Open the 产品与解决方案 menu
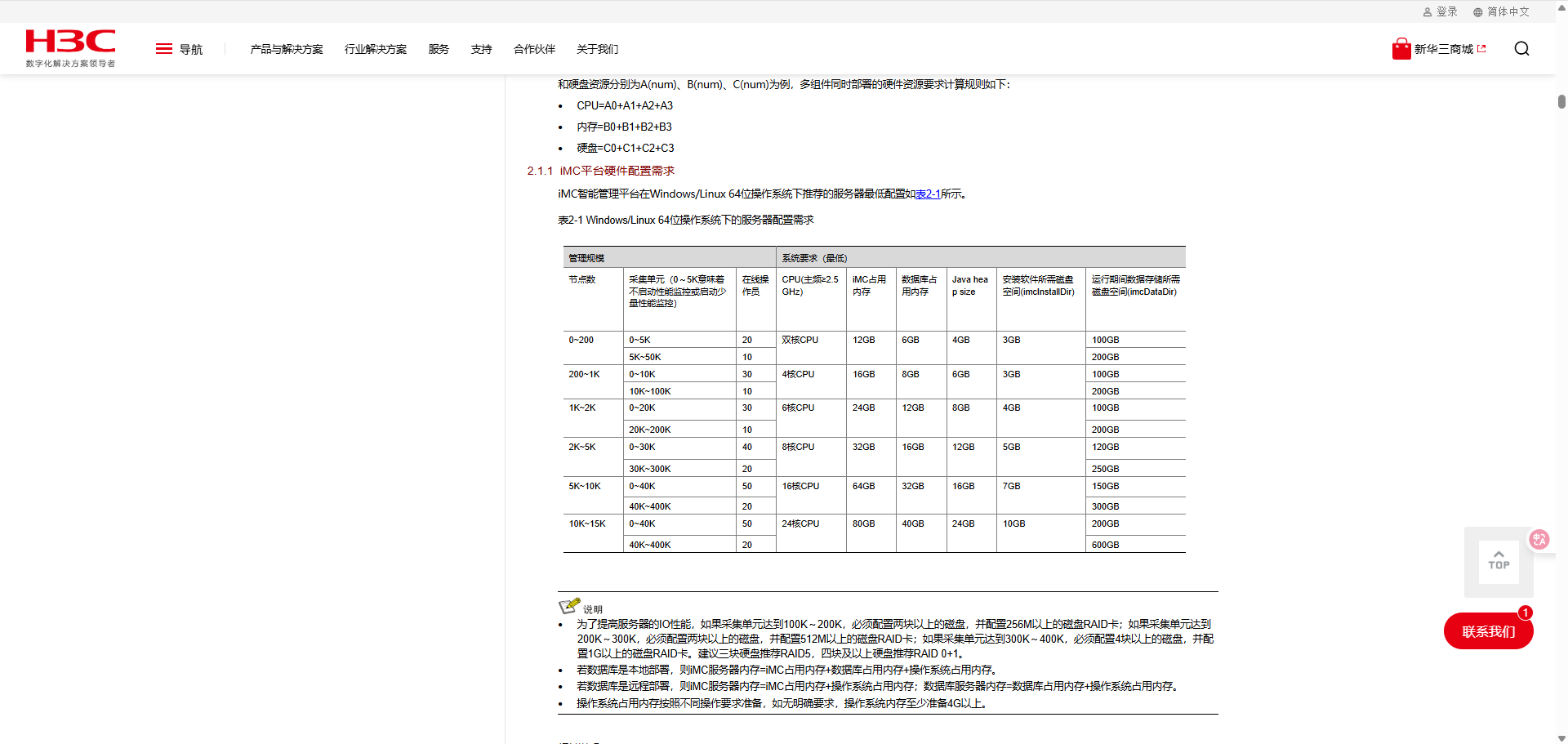 (x=287, y=49)
